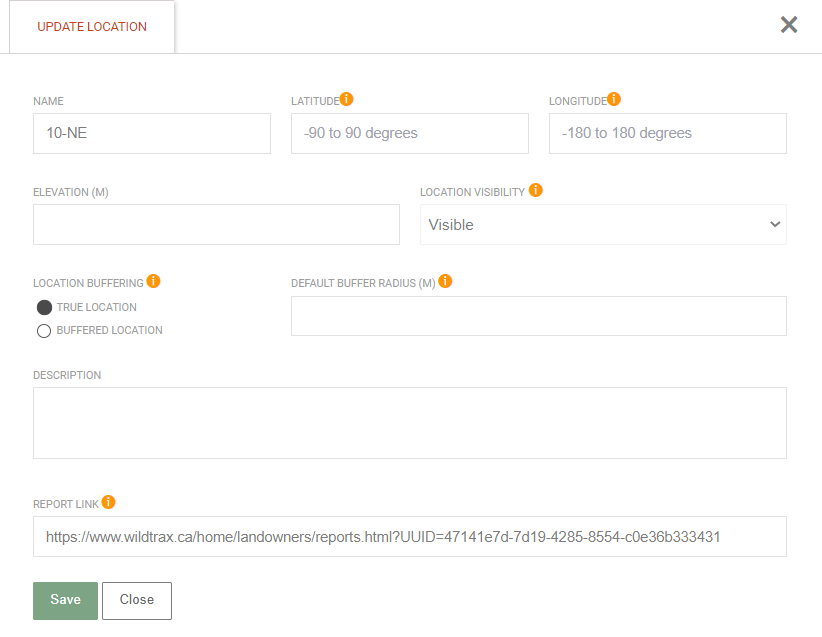The image size is (822, 637).
Task: Select the True Location radio button
Action: click(x=44, y=307)
